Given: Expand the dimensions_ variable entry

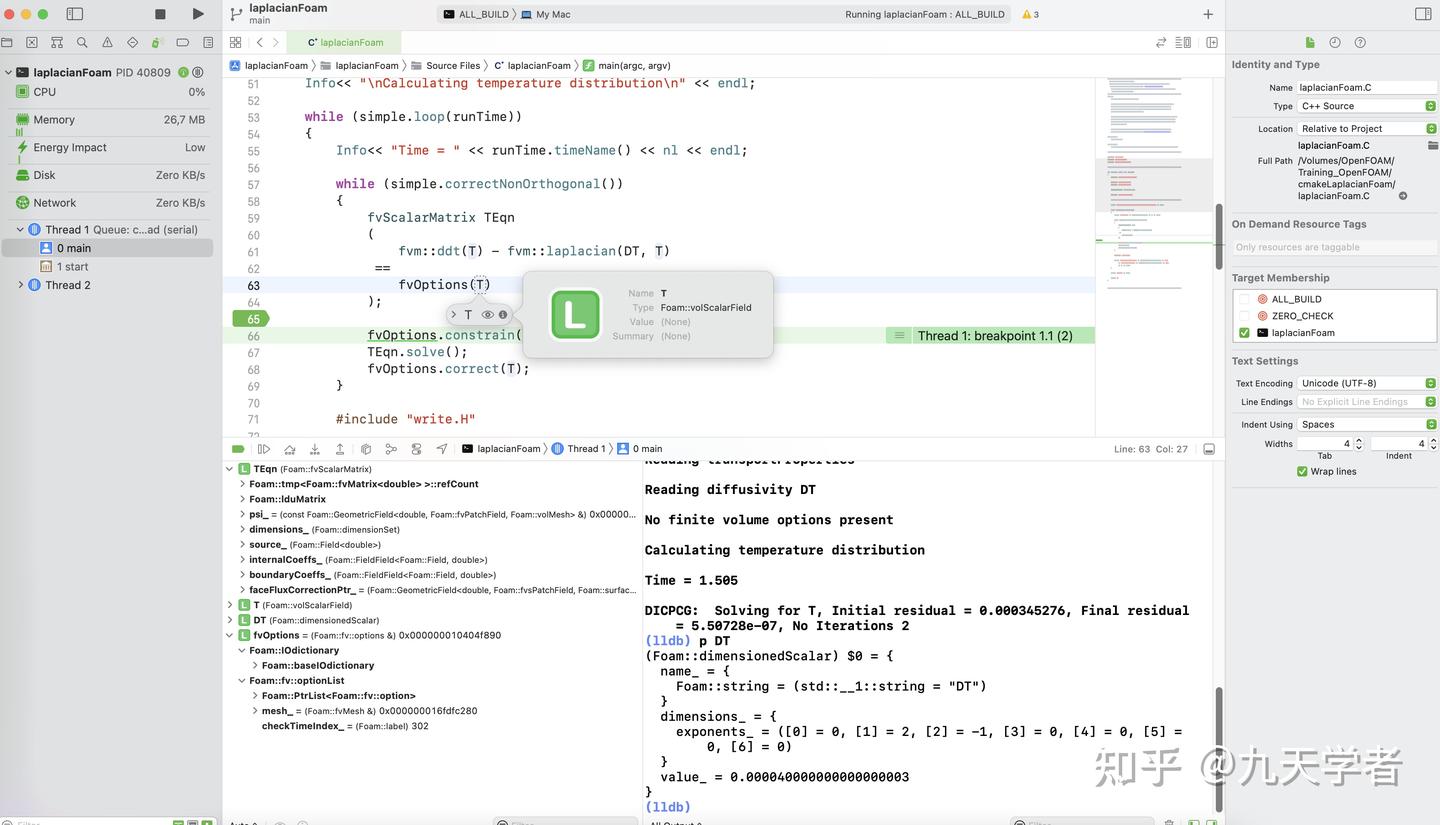Looking at the screenshot, I should (x=243, y=529).
